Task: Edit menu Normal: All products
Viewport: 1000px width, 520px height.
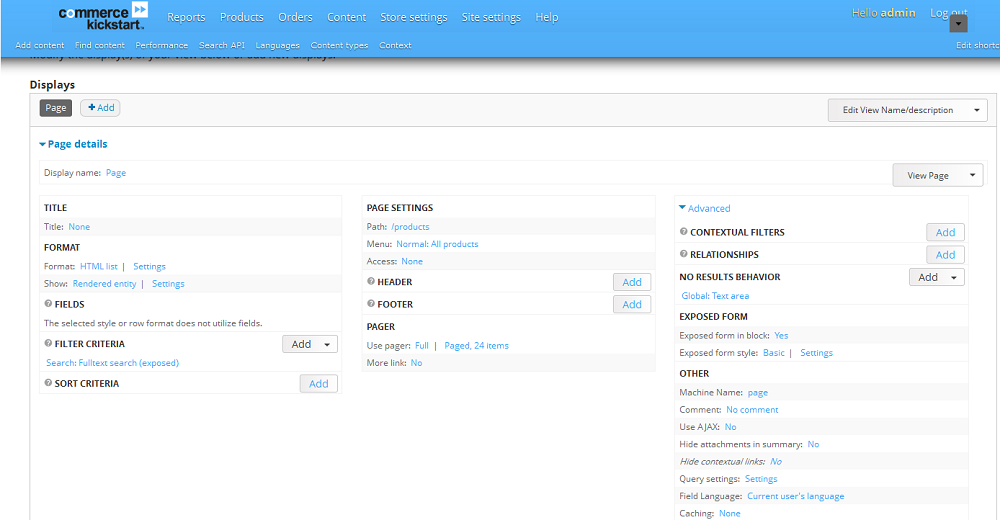Action: coord(437,244)
